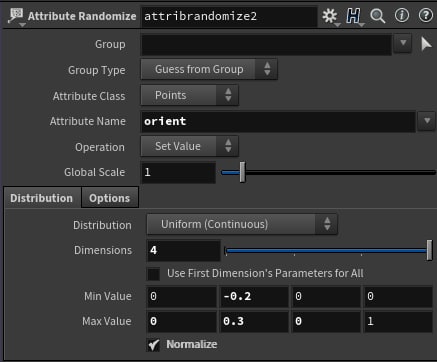The height and width of the screenshot is (362, 437).
Task: Click the Dimensions slider handle
Action: coord(429,250)
